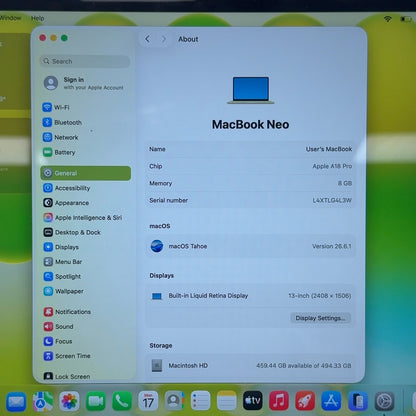Image resolution: width=416 pixels, height=416 pixels.
Task: Open Apple Intelligence & Siri settings
Action: [82, 218]
